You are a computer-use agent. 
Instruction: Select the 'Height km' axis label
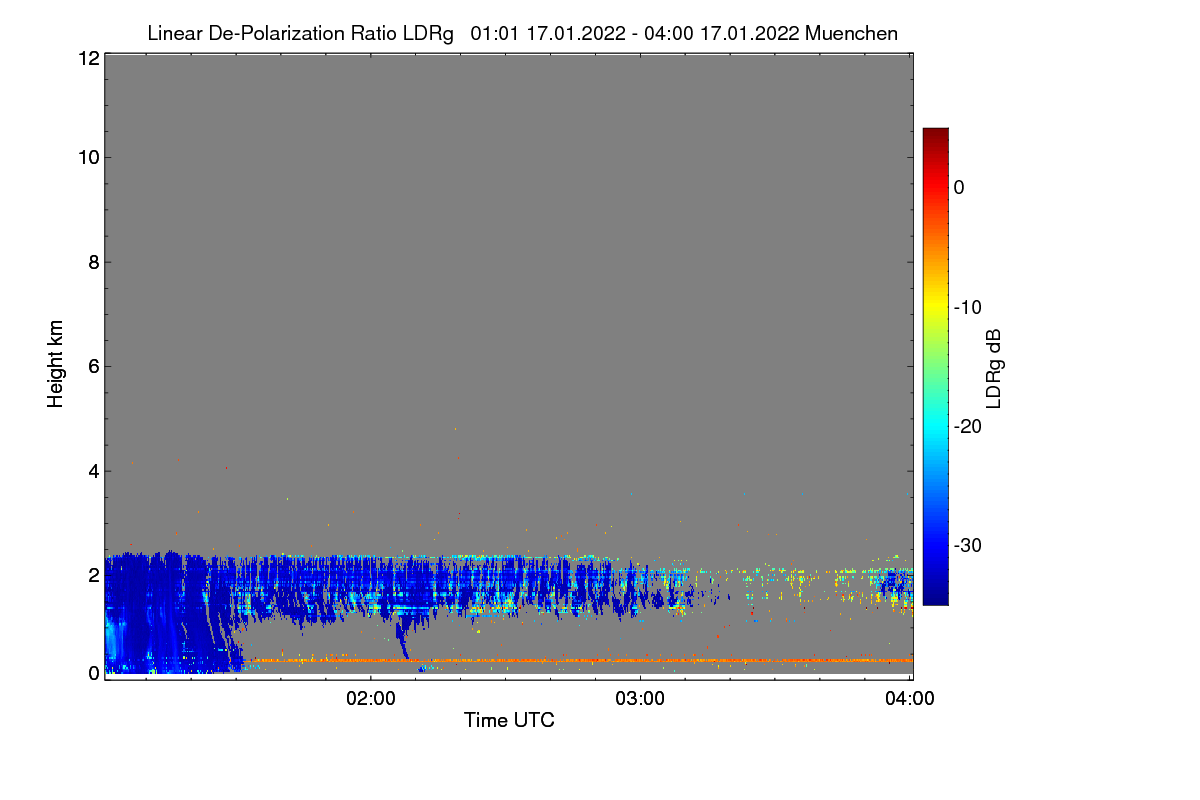56,364
